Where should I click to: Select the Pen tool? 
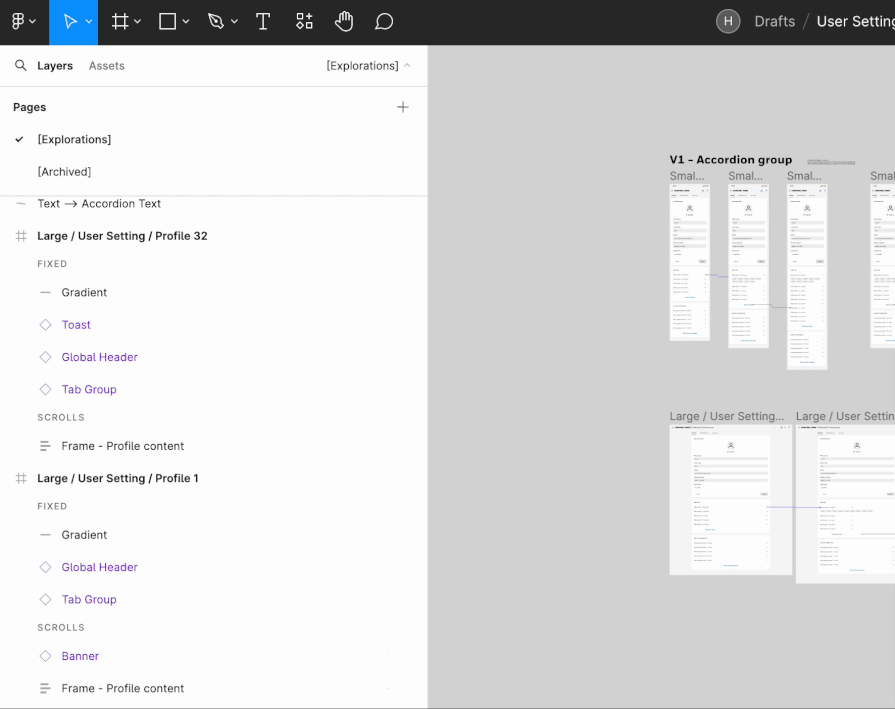tap(216, 22)
